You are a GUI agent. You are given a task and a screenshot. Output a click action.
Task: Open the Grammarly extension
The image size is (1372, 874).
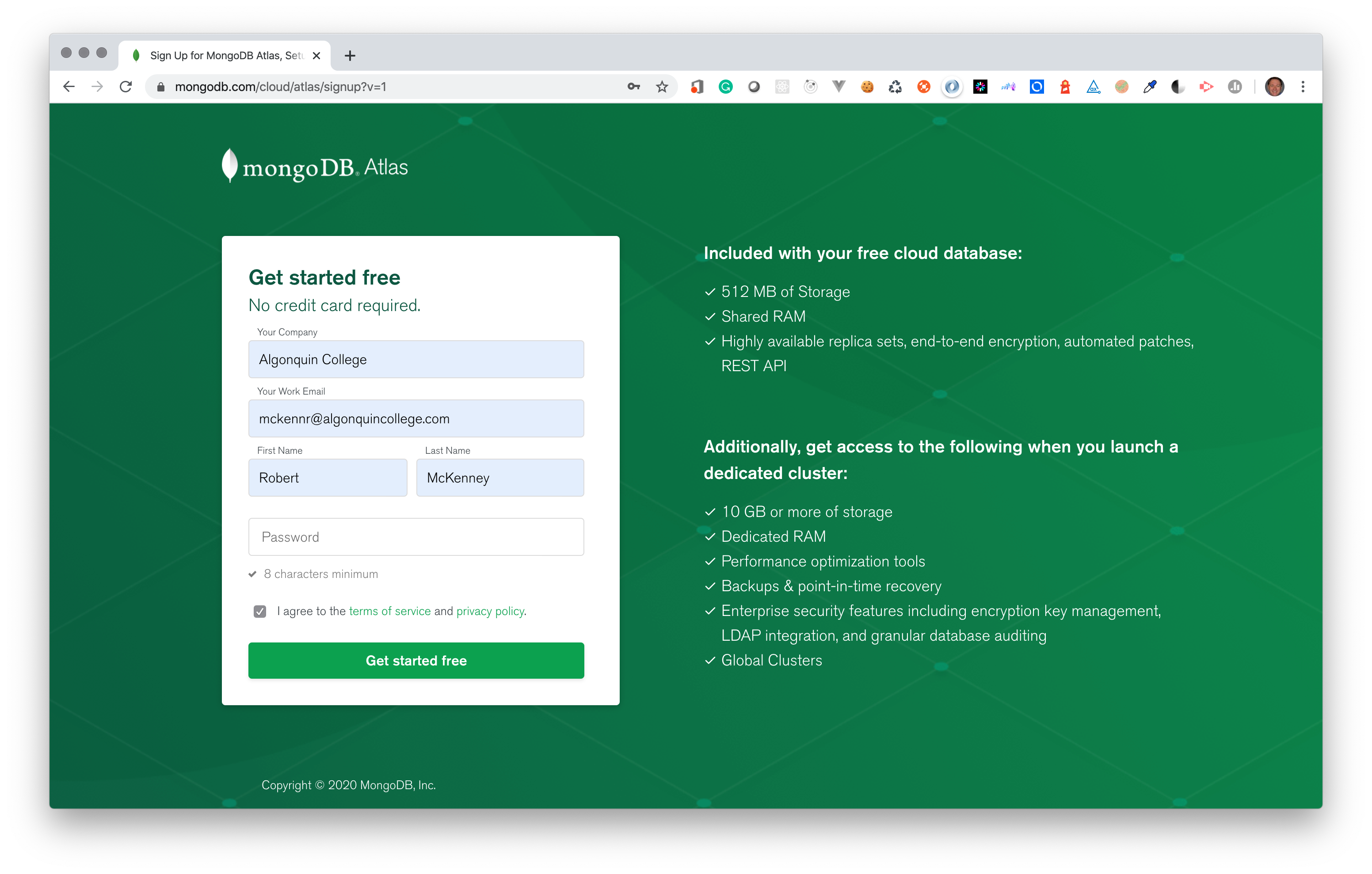tap(725, 87)
